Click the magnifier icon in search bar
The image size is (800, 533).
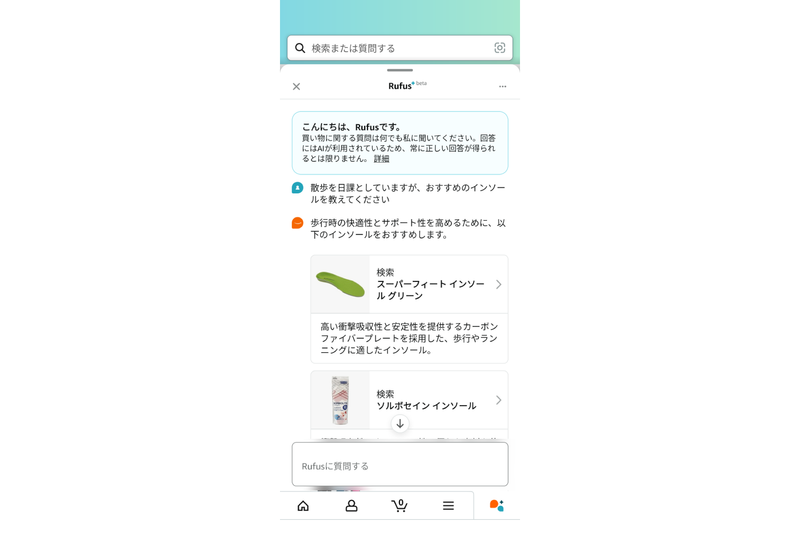pos(300,48)
